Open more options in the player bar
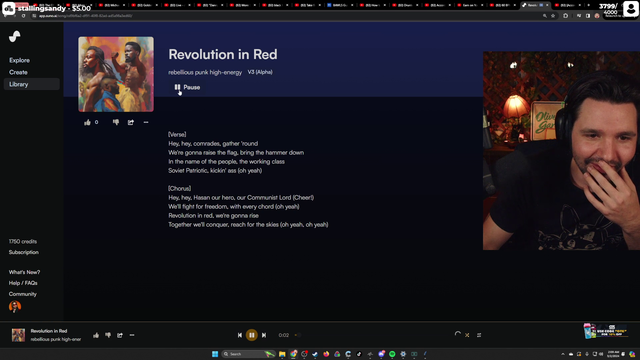 pos(132,335)
